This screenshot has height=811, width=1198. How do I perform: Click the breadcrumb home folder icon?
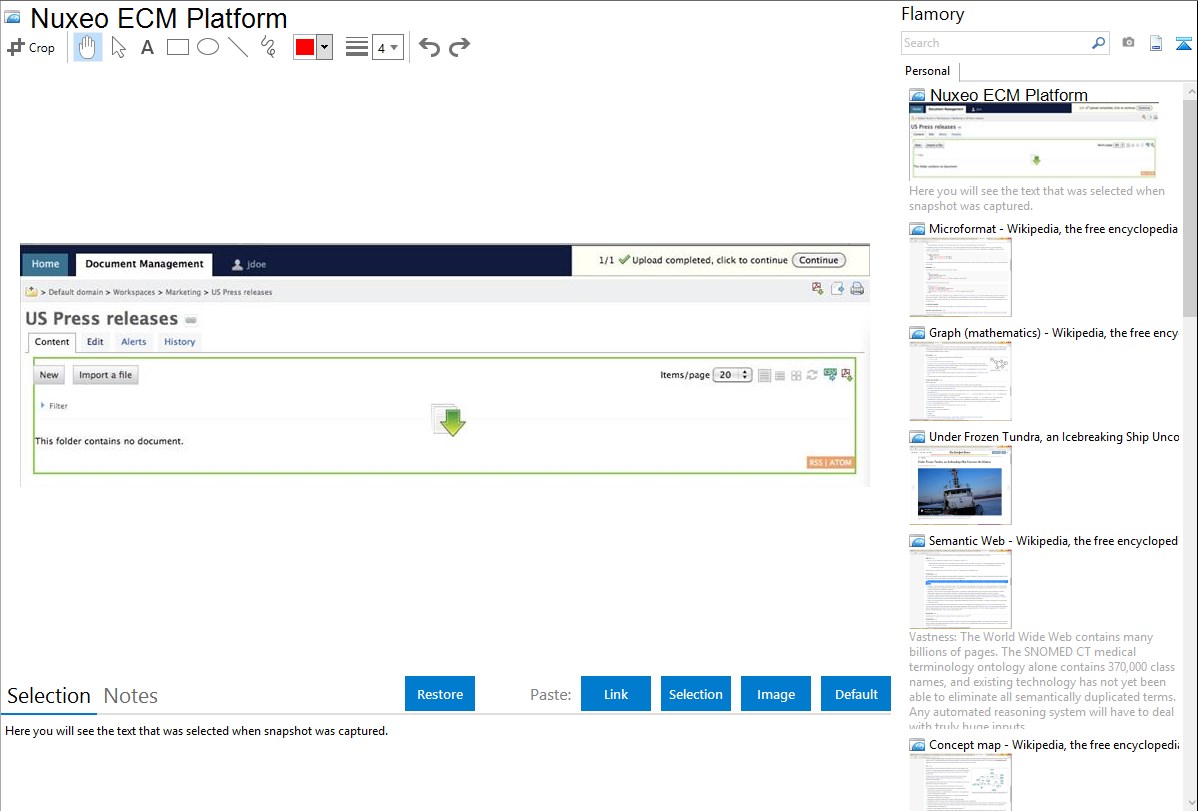click(31, 291)
